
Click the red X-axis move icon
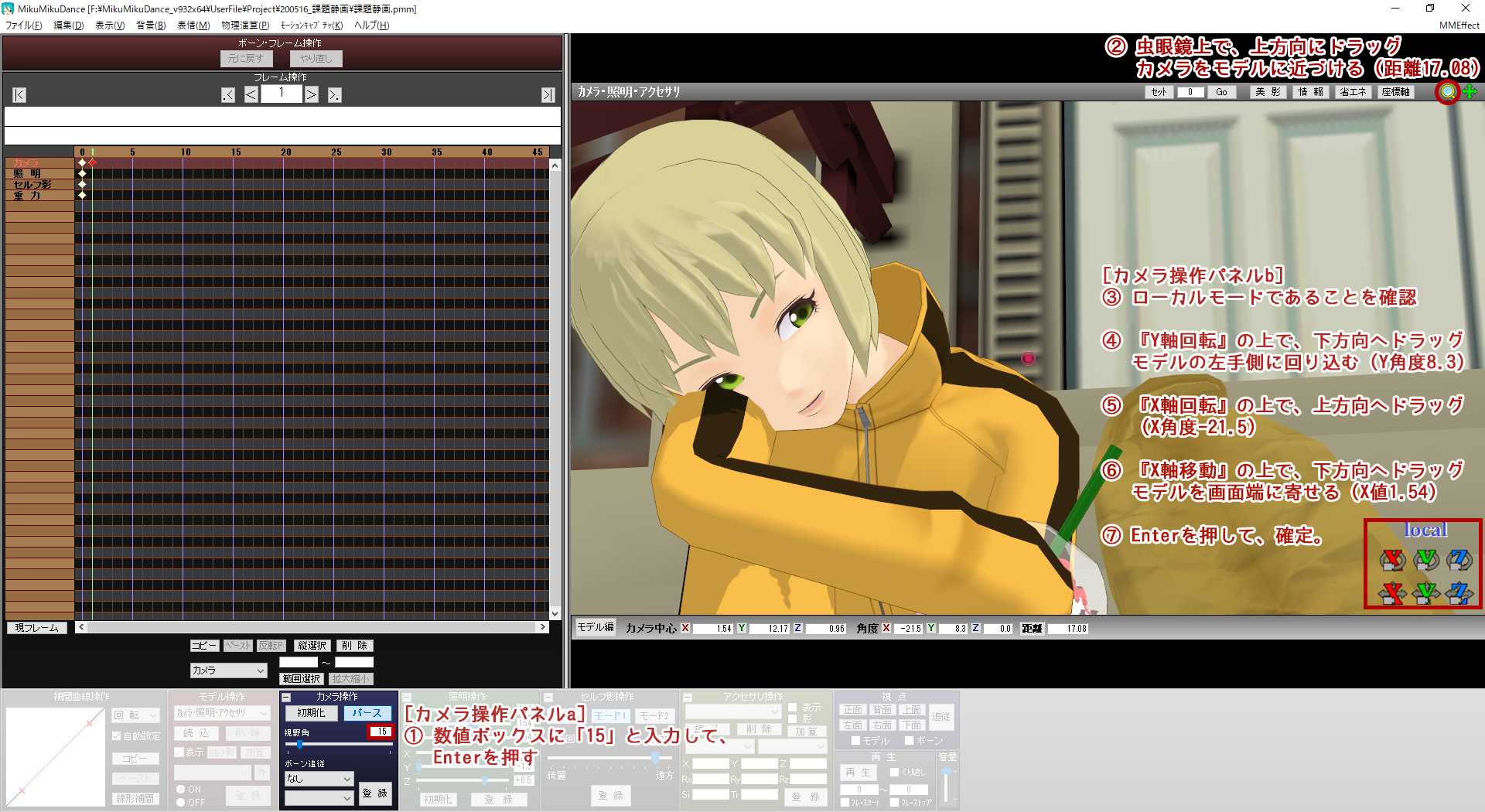[1392, 593]
